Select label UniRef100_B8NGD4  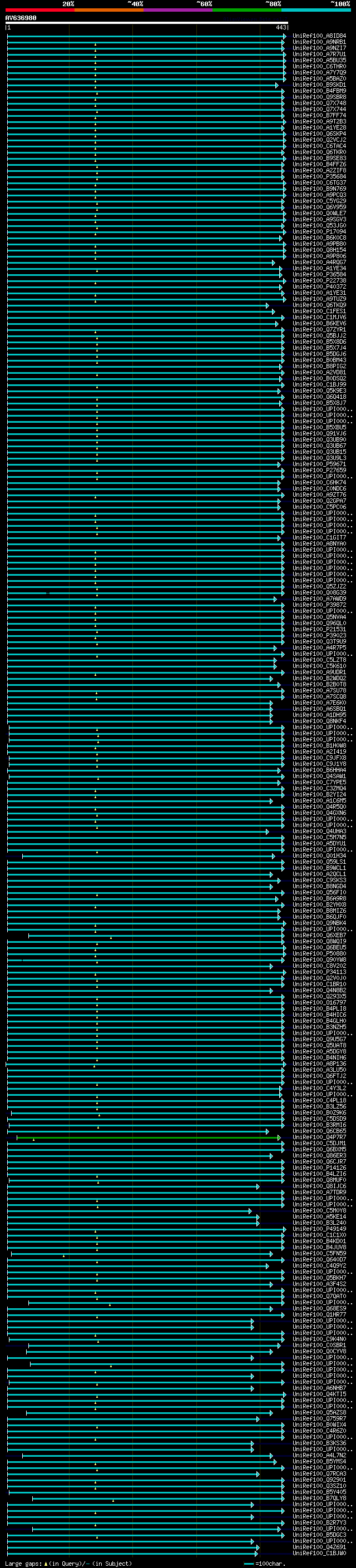[x=319, y=886]
